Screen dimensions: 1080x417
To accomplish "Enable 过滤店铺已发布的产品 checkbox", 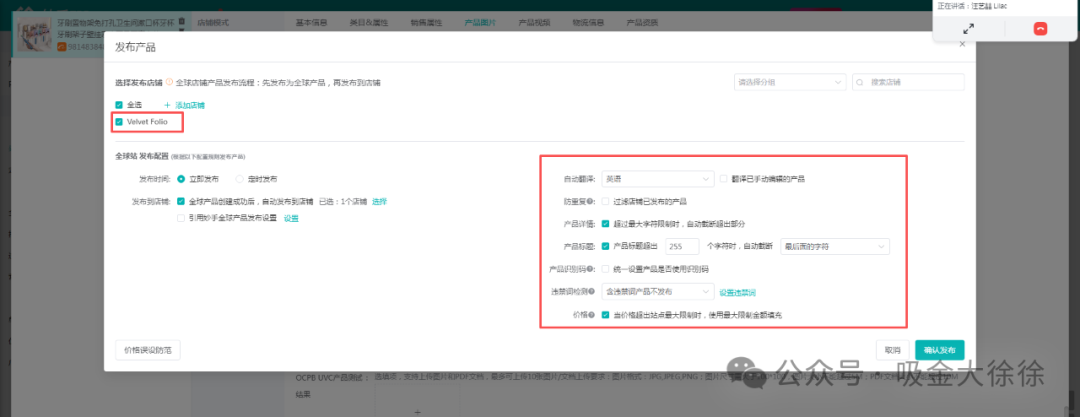I will [x=605, y=201].
